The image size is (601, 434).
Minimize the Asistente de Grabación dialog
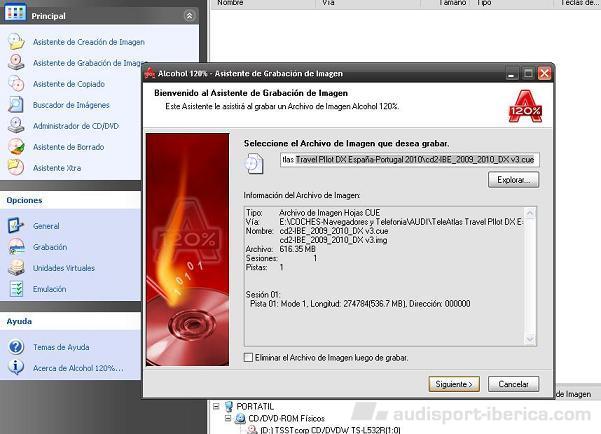tap(511, 73)
